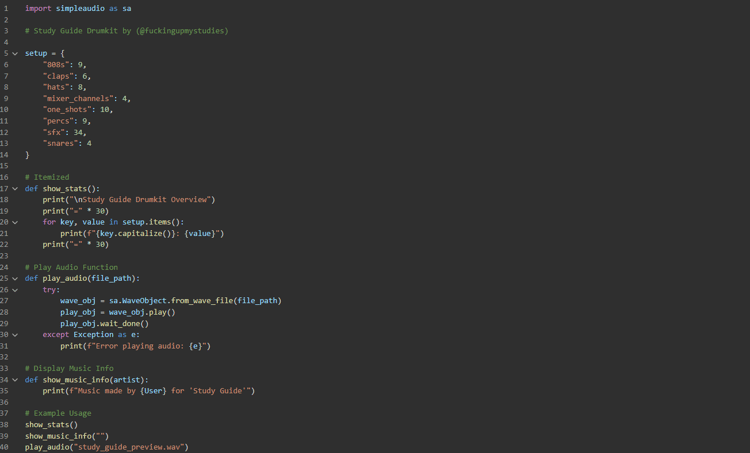
Task: Collapse the except block fold chevron
Action: [15, 335]
